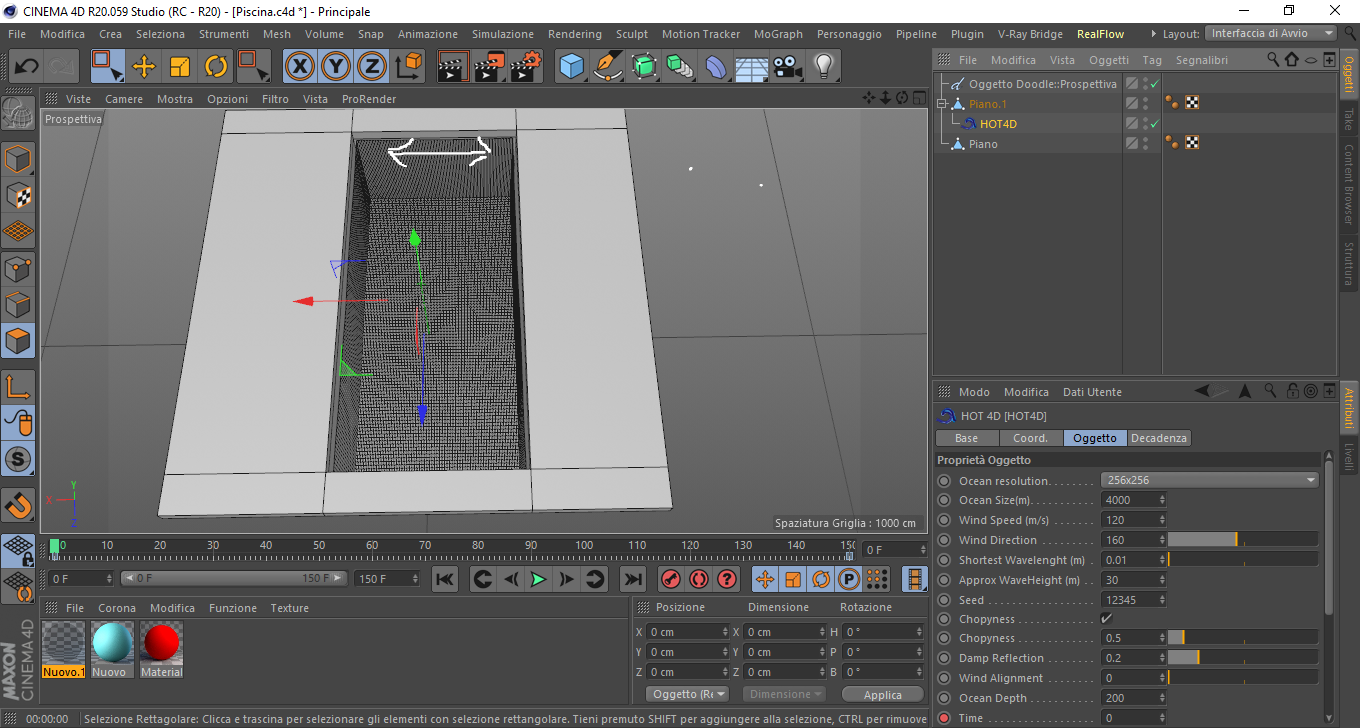1360x728 pixels.
Task: Choose the rectangle selection tool icon
Action: 107,67
